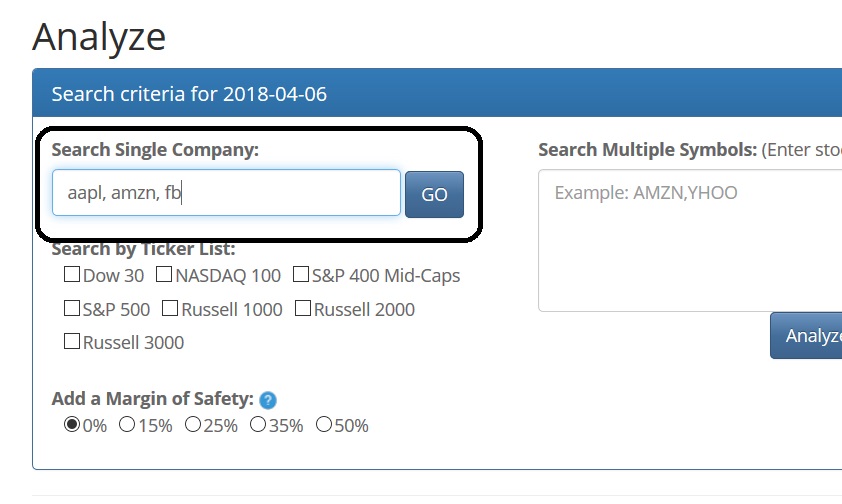The width and height of the screenshot is (842, 504).
Task: Click the Analyze page heading
Action: pyautogui.click(x=99, y=36)
